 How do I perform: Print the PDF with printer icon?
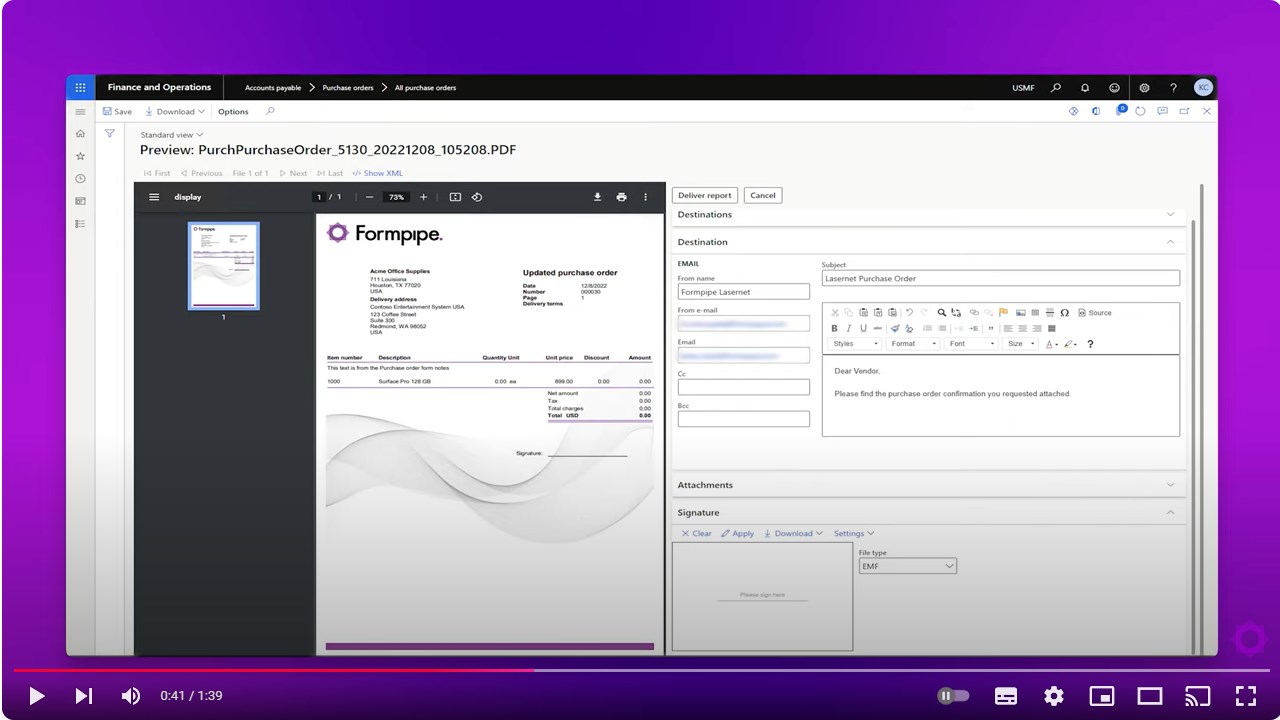tap(621, 197)
